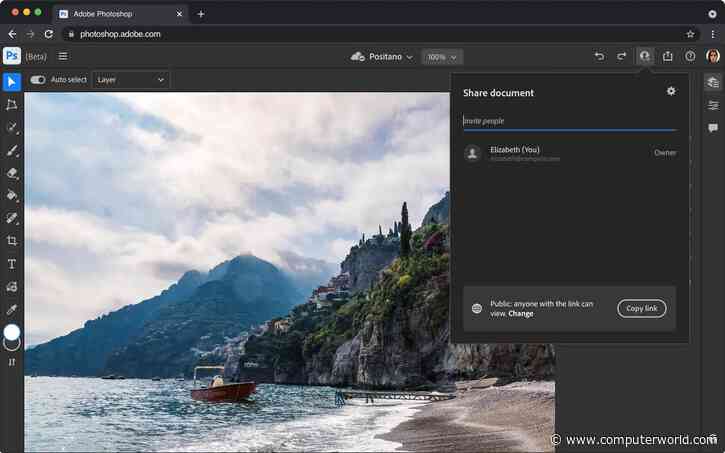Viewport: 725px width, 453px height.
Task: Open the browser three-dot menu
Action: tap(713, 34)
